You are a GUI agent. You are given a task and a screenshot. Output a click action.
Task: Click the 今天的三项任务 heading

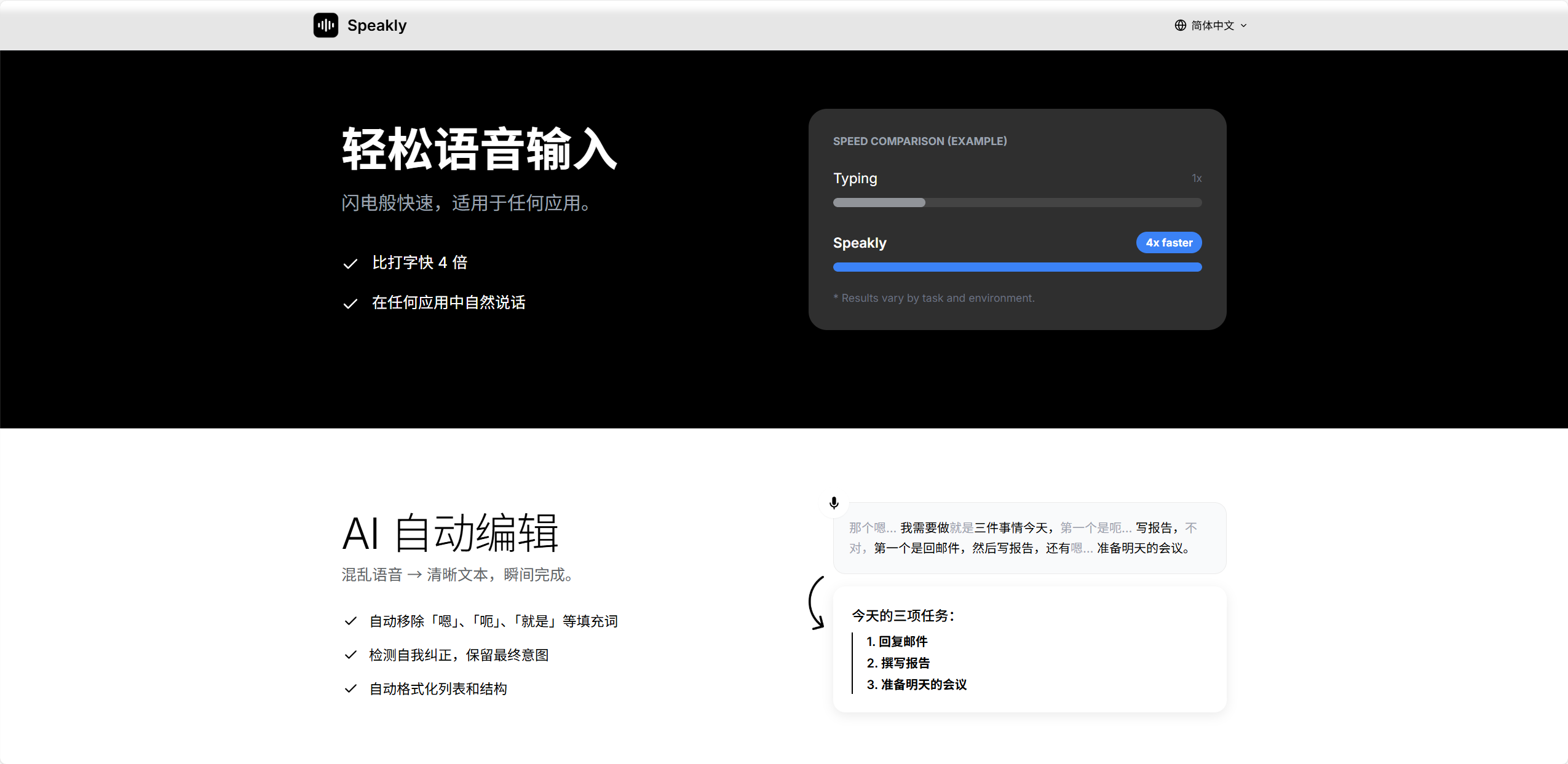[903, 616]
